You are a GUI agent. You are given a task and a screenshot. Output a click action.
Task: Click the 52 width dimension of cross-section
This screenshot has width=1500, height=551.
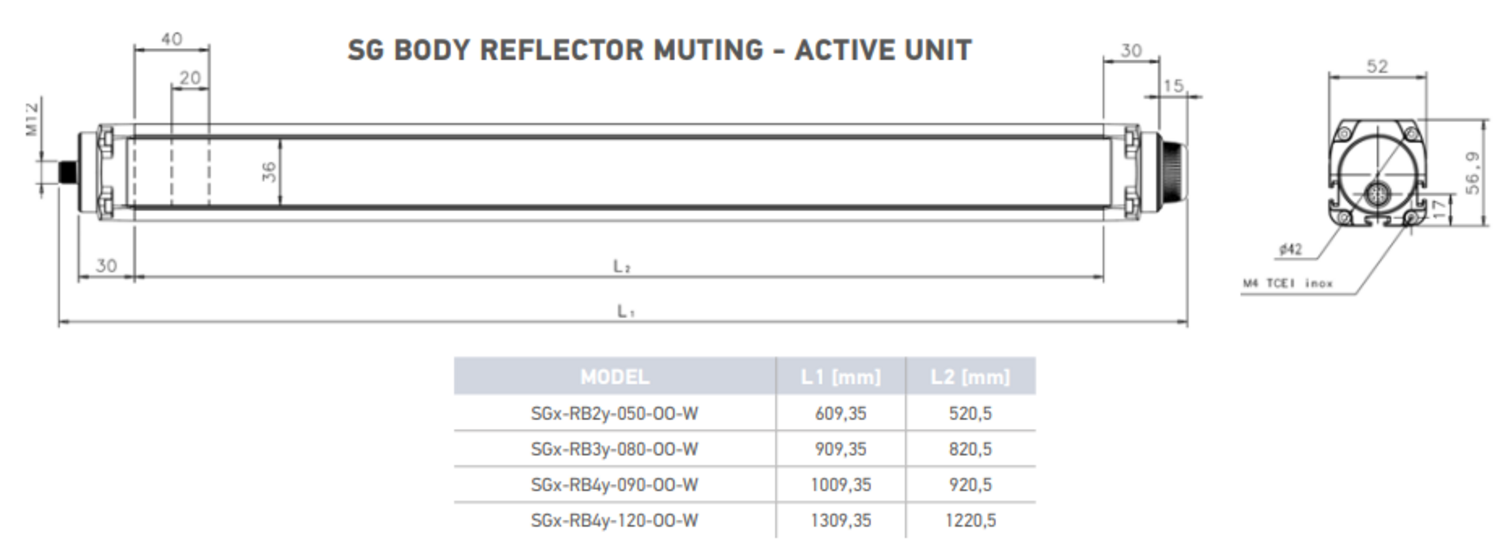[x=1377, y=66]
